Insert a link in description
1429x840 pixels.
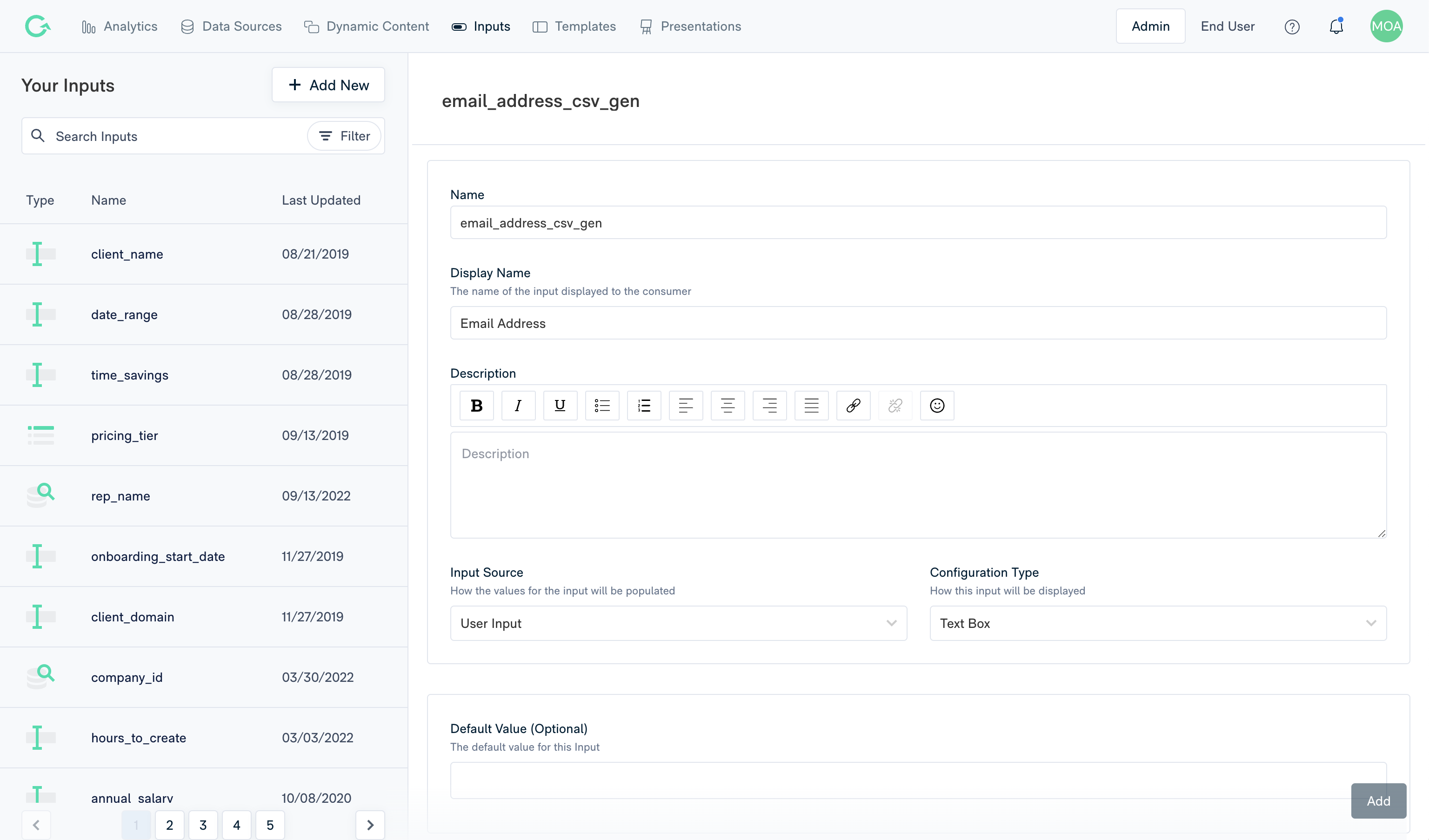click(x=854, y=406)
